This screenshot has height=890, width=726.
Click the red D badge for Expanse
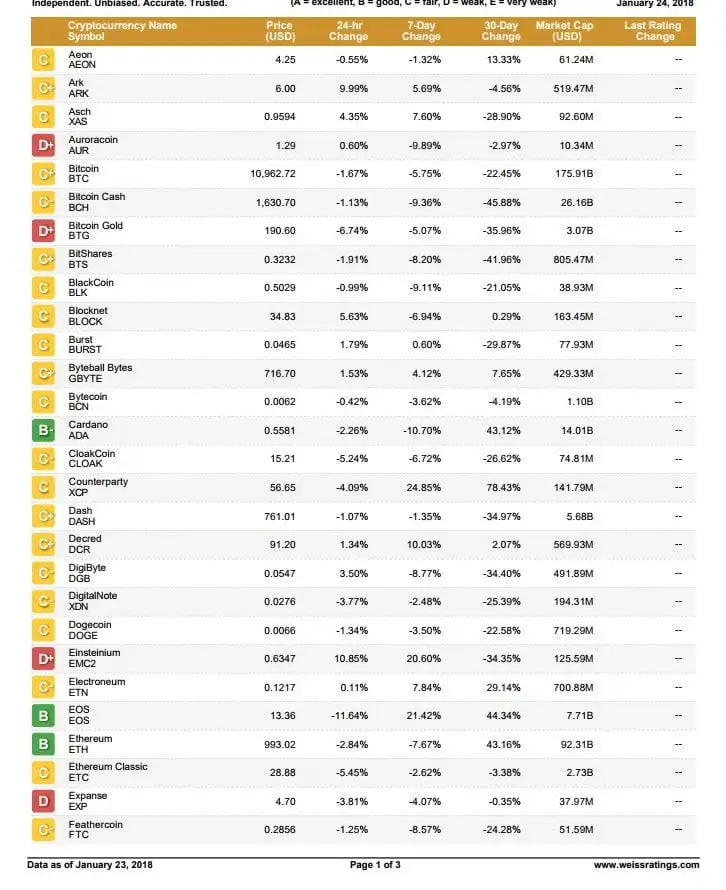(x=44, y=801)
